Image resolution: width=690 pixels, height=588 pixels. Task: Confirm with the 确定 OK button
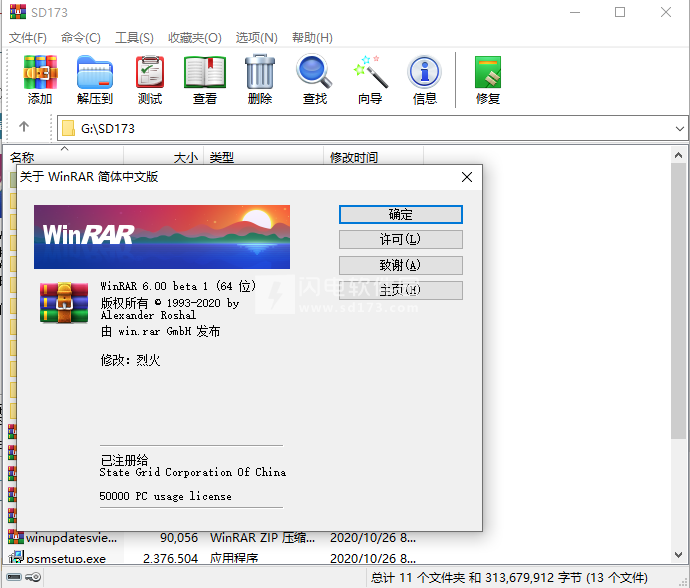click(400, 214)
